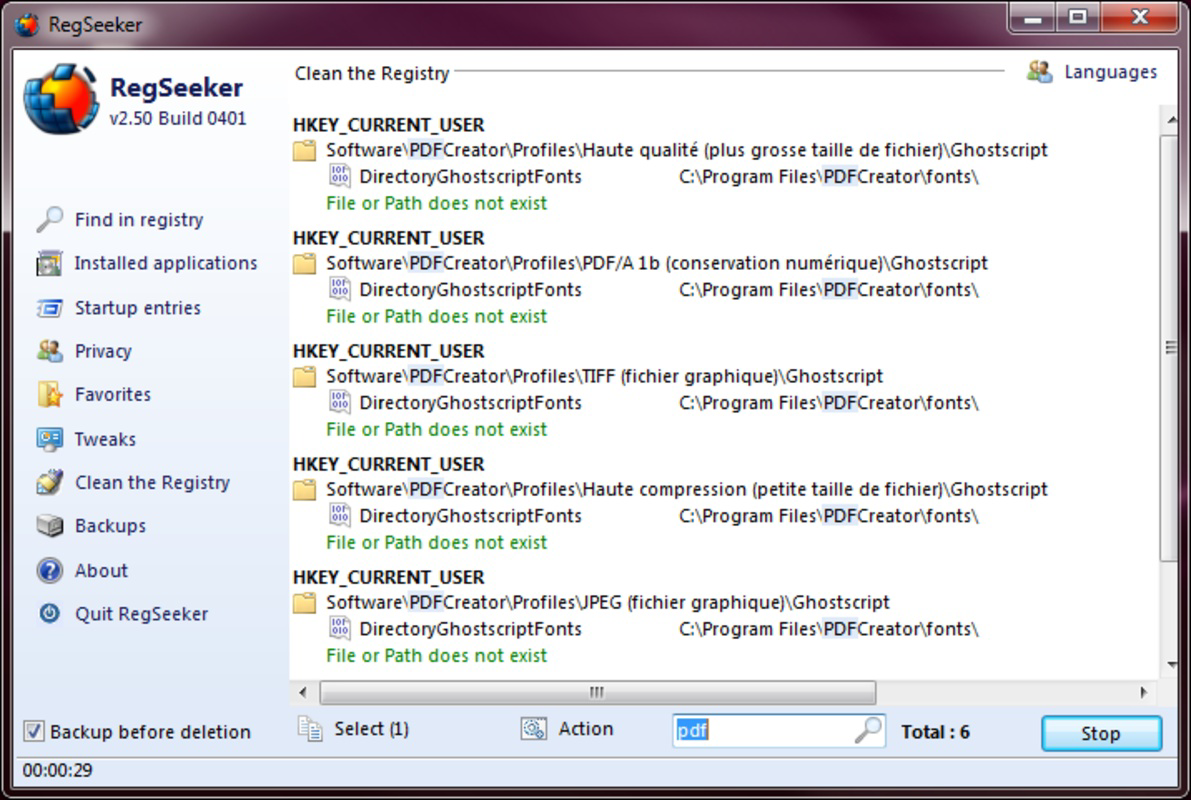Select the PDF/A 1b Ghostscript key path
The image size is (1191, 800).
[657, 264]
